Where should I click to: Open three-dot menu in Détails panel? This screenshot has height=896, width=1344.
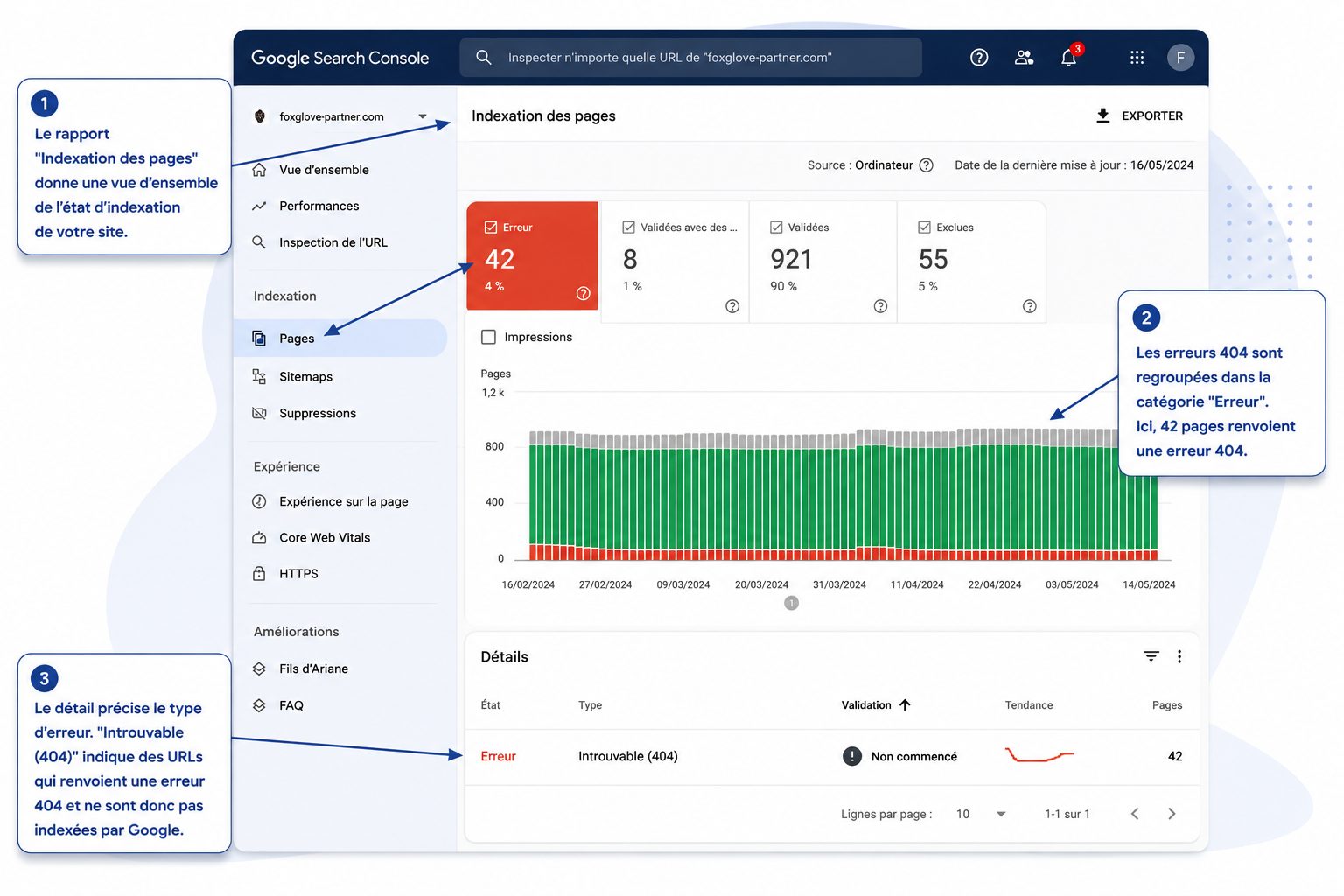[x=1179, y=656]
